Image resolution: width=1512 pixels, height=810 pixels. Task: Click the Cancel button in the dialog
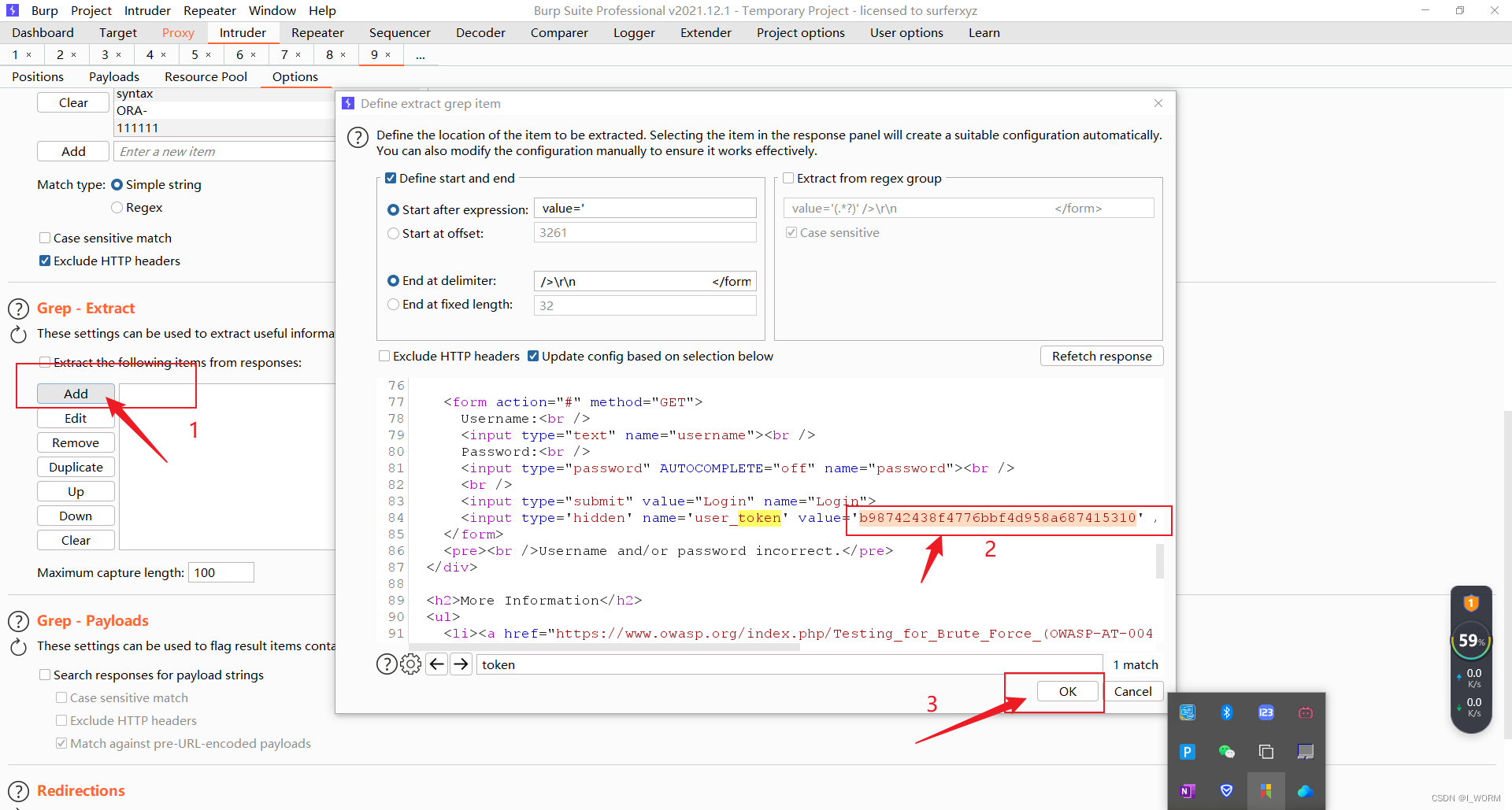click(x=1132, y=692)
